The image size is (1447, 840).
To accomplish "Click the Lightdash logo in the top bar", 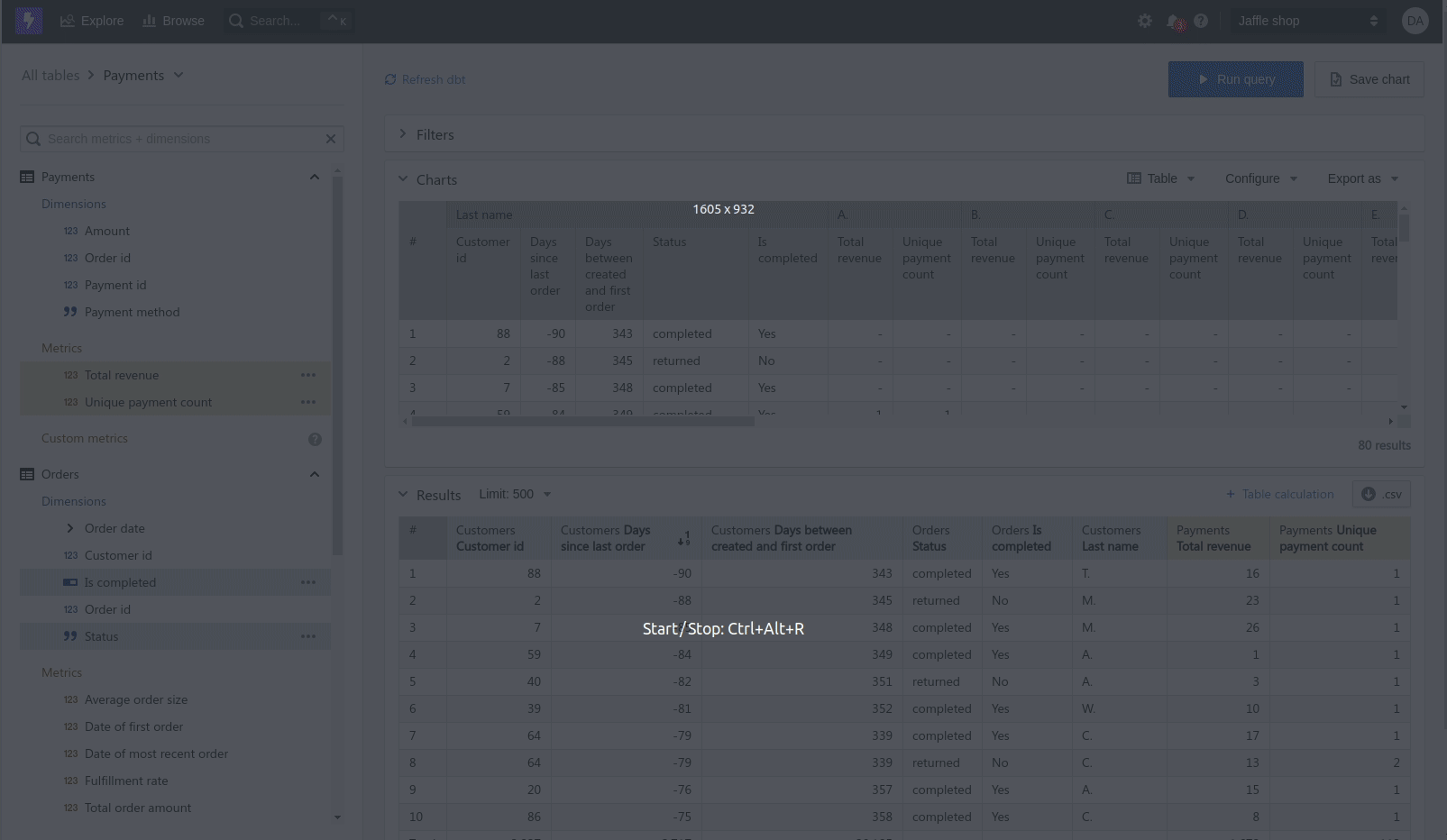I will pyautogui.click(x=28, y=20).
